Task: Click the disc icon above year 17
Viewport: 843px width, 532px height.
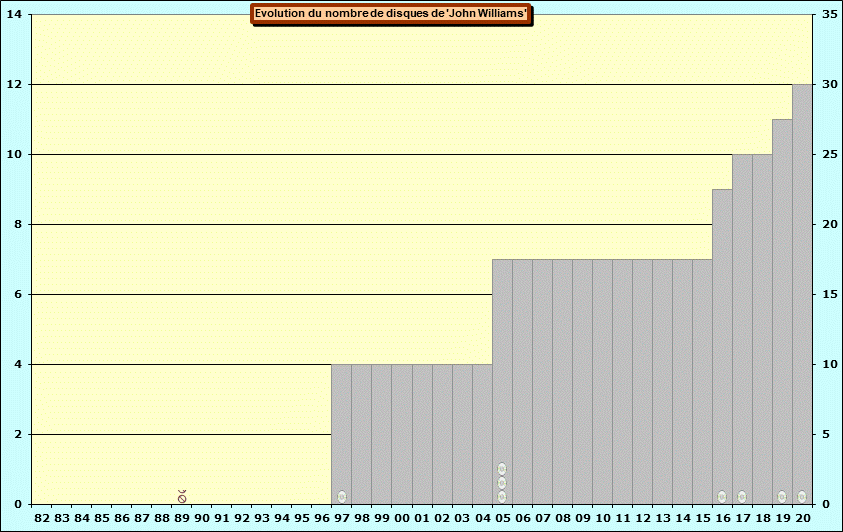Action: [742, 497]
